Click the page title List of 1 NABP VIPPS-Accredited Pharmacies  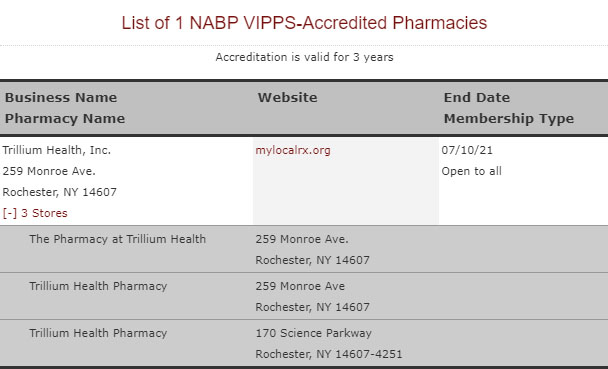point(304,22)
